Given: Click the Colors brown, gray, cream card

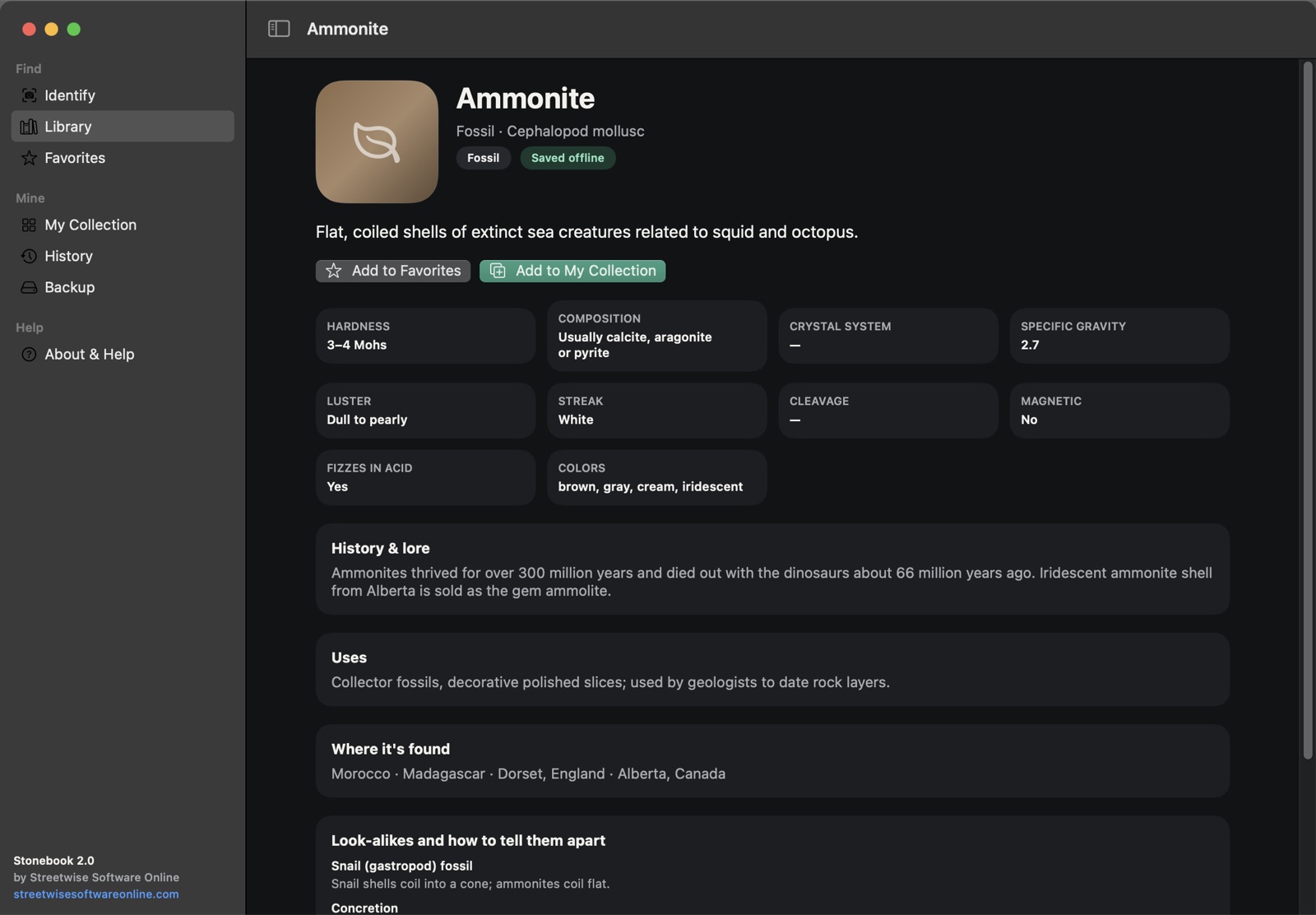Looking at the screenshot, I should [657, 477].
